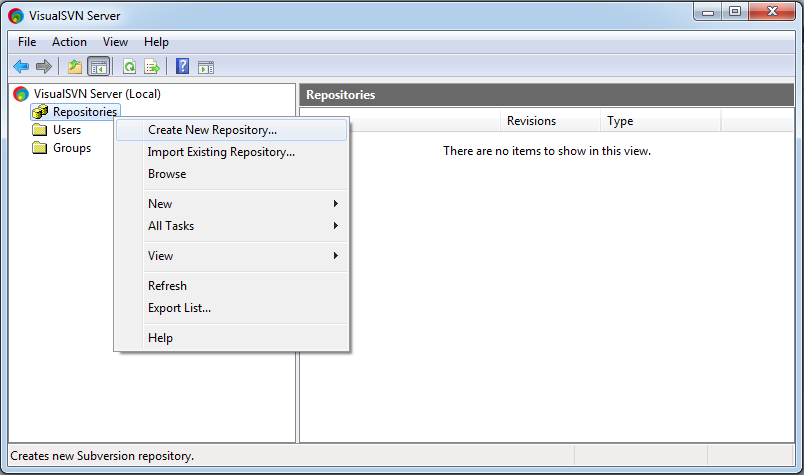Open the View menu in menu bar

tap(115, 42)
